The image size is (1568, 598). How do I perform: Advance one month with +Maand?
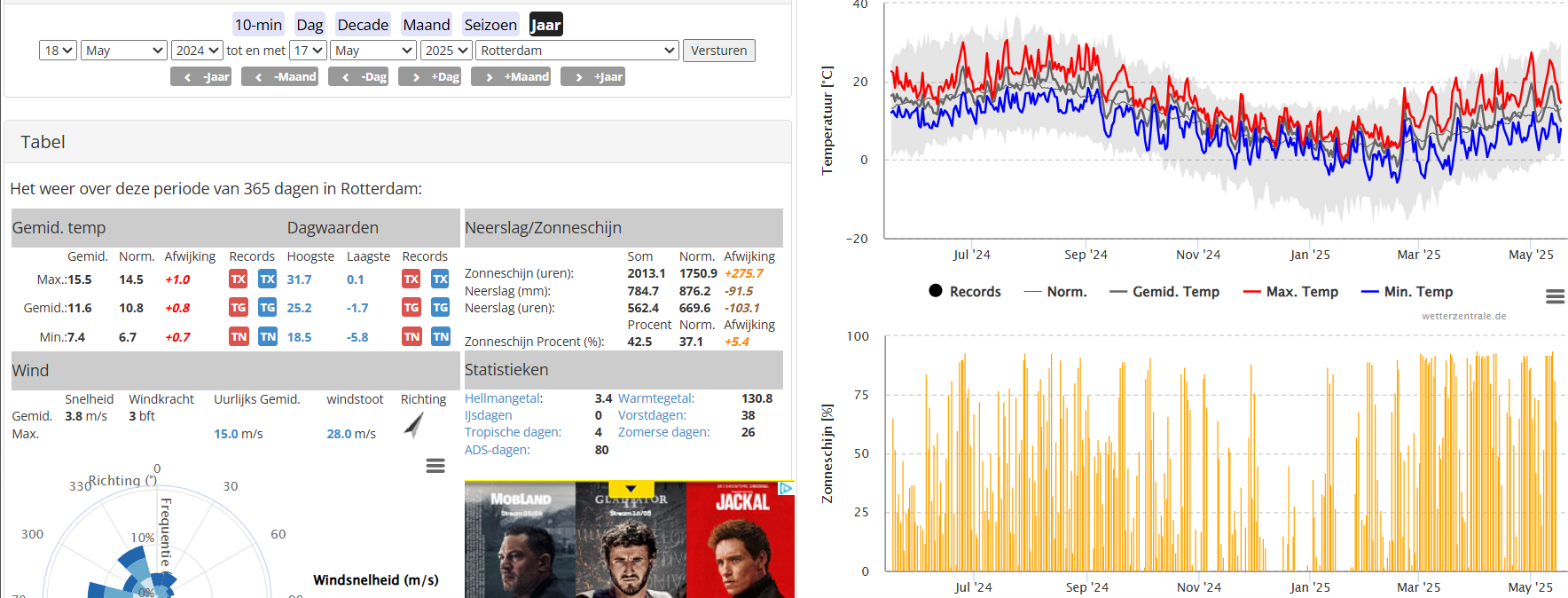pos(511,77)
